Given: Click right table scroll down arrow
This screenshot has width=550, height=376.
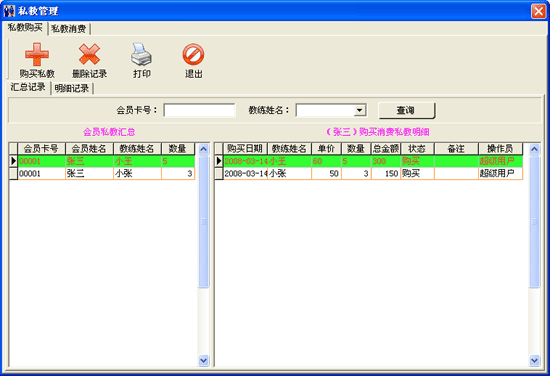Looking at the screenshot, I should 534,360.
